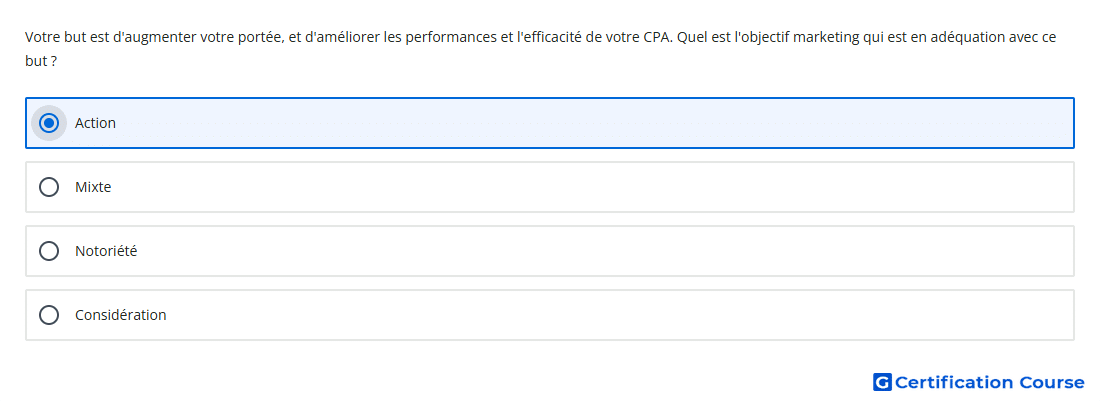
Task: Select the Mixte radio button
Action: pyautogui.click(x=49, y=187)
